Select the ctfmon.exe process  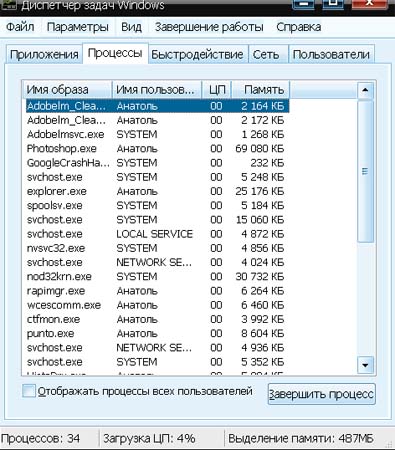(157, 319)
